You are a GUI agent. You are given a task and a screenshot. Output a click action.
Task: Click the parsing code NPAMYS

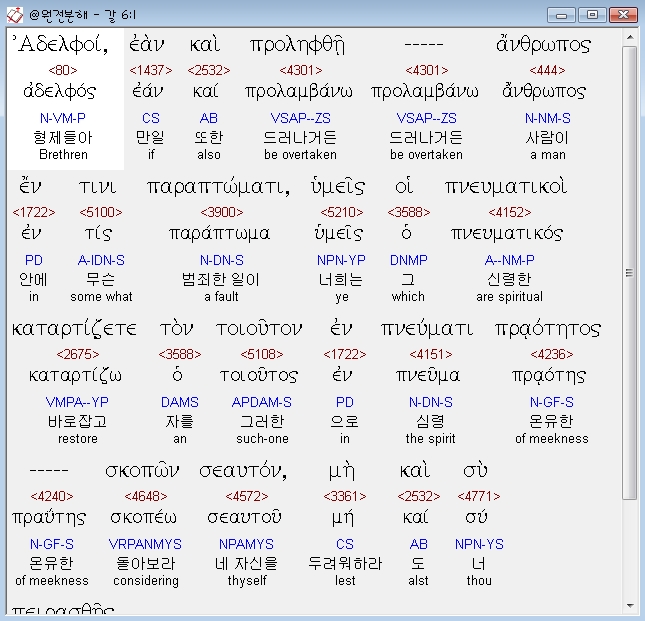[246, 545]
